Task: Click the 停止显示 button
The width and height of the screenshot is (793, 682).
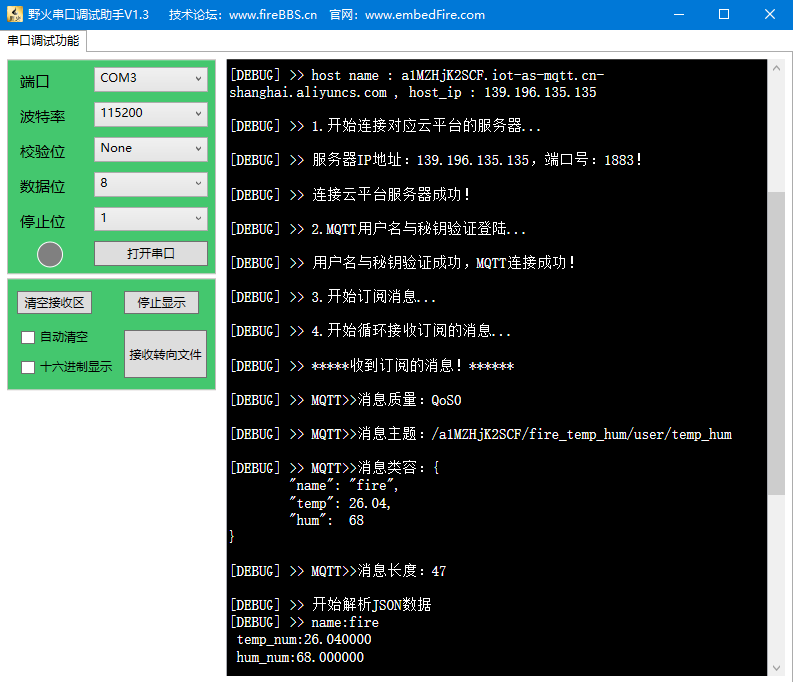Action: [161, 302]
